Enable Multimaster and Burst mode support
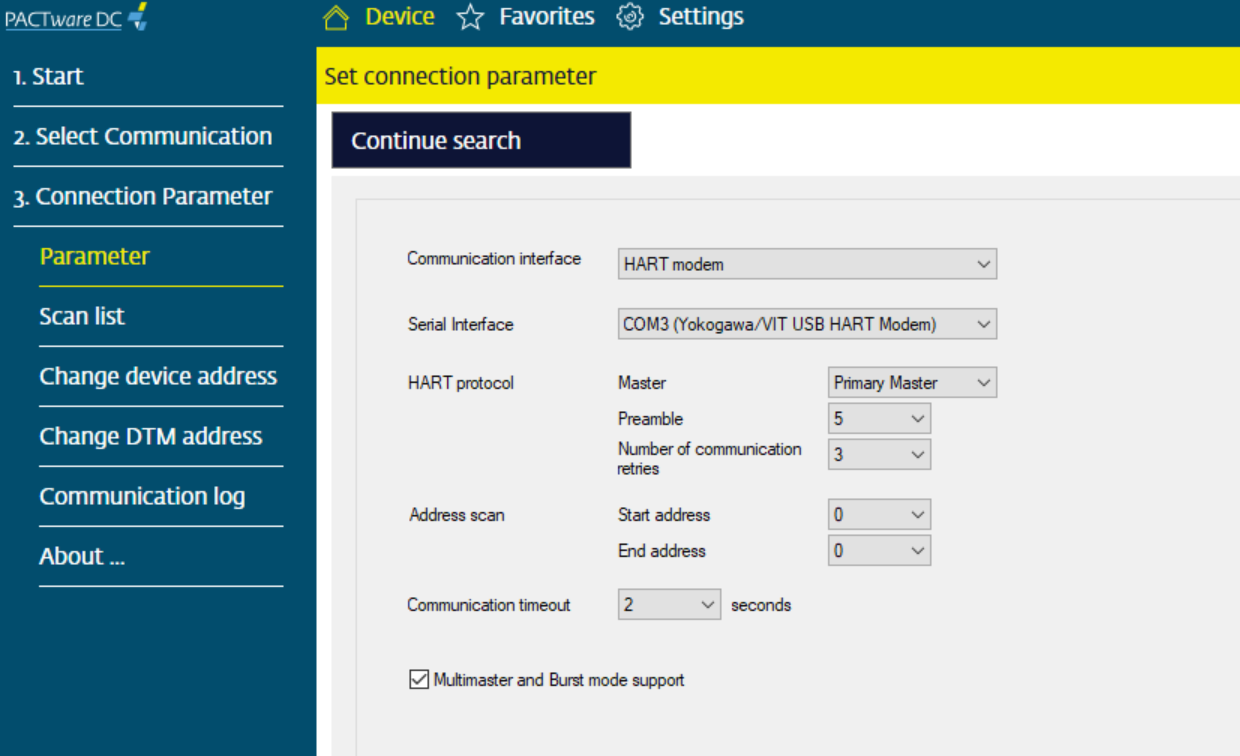Screen dimensions: 1240x756 click(x=420, y=680)
